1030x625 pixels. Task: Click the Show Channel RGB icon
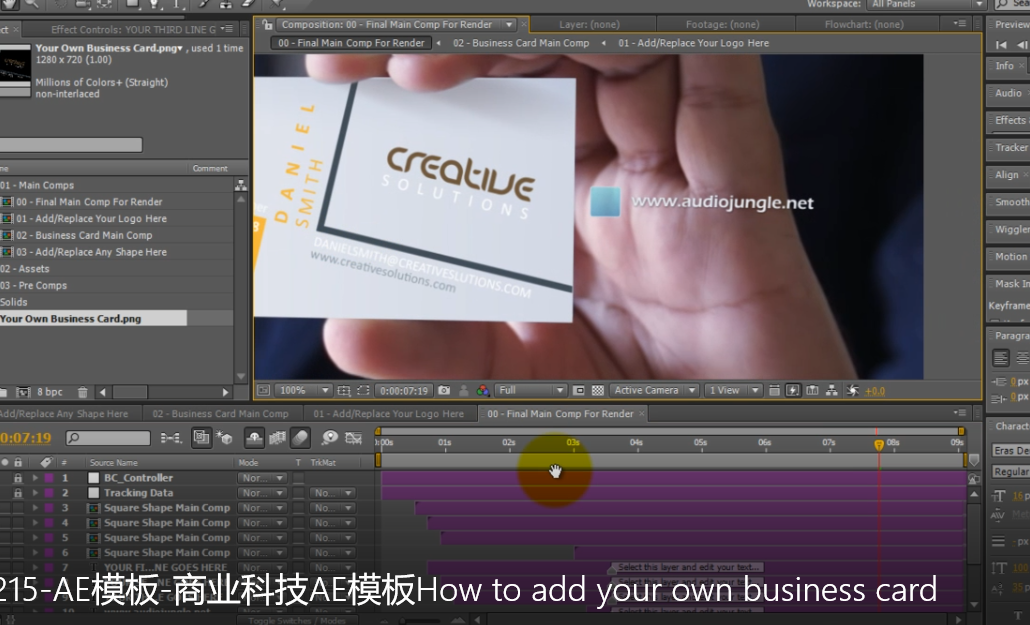point(483,390)
